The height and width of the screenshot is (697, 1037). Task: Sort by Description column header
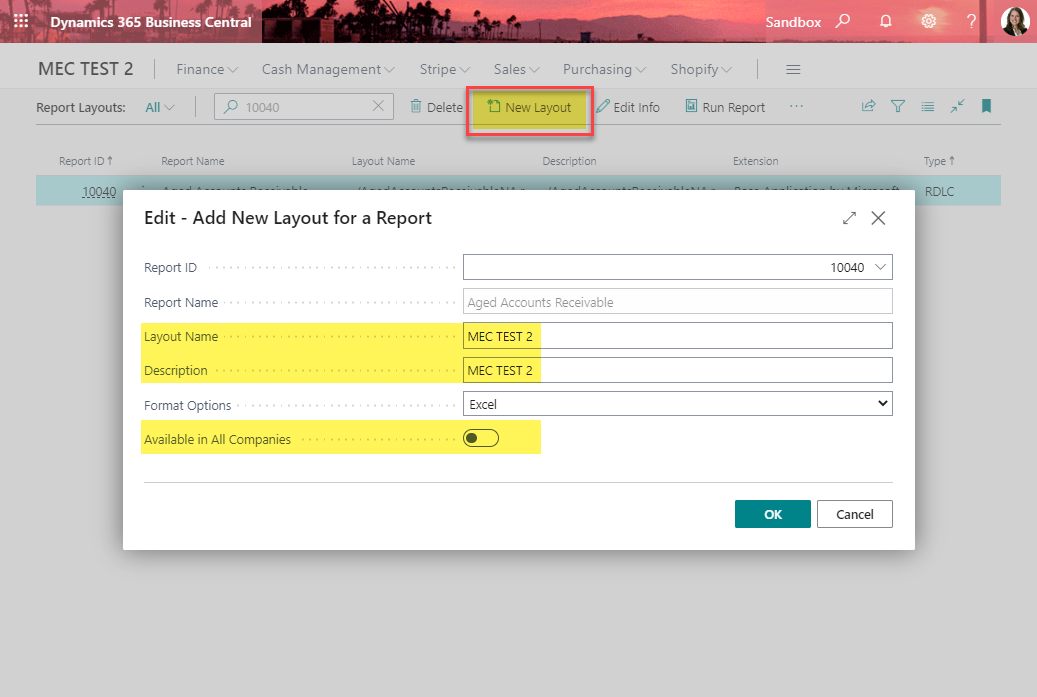pyautogui.click(x=569, y=161)
